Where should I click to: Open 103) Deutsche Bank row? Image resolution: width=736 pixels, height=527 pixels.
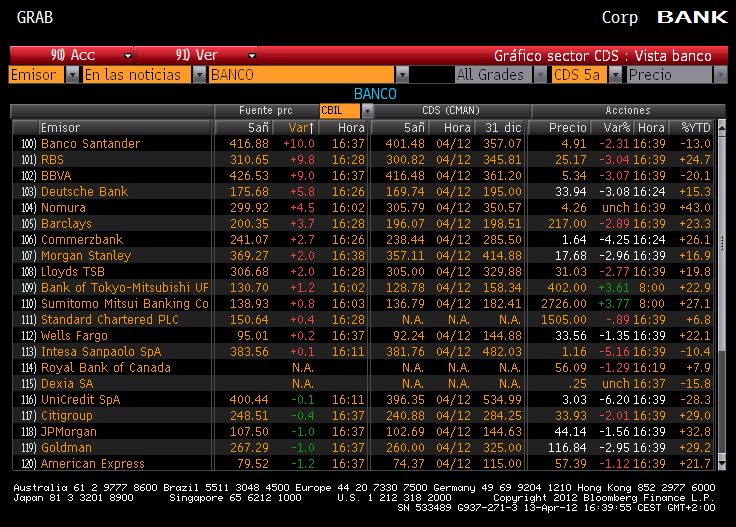pos(362,191)
